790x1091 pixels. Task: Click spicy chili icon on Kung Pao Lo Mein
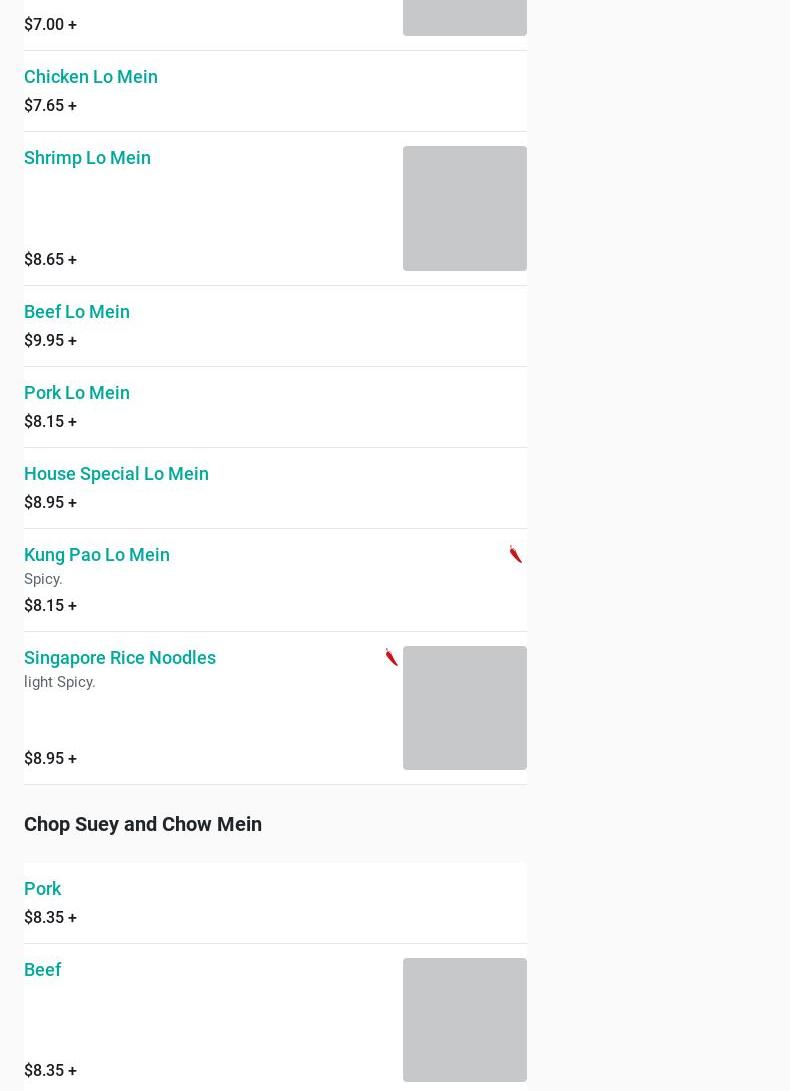[516, 554]
